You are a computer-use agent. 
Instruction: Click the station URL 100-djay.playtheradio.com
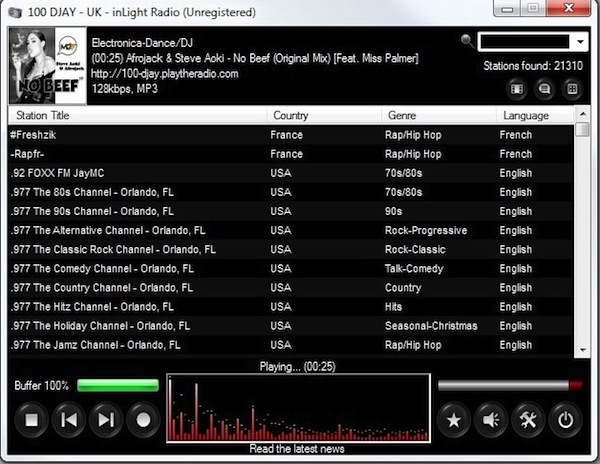(x=165, y=73)
